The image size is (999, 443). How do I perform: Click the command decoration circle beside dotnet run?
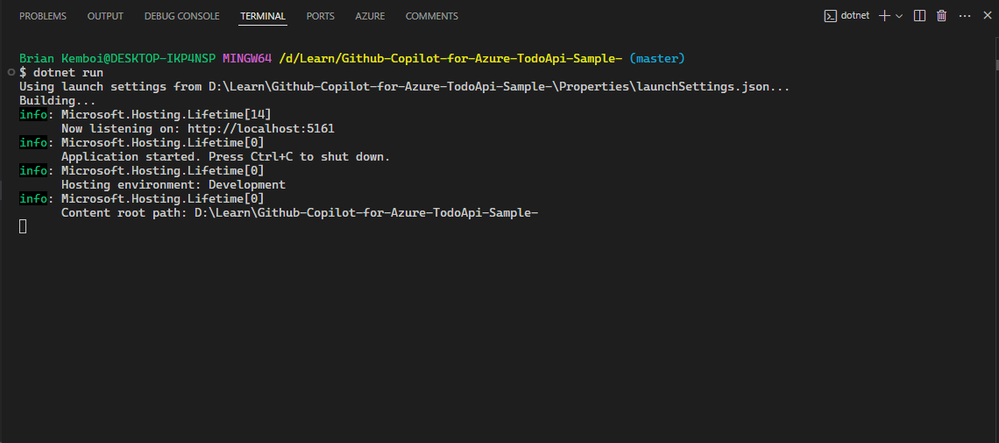pyautogui.click(x=11, y=72)
